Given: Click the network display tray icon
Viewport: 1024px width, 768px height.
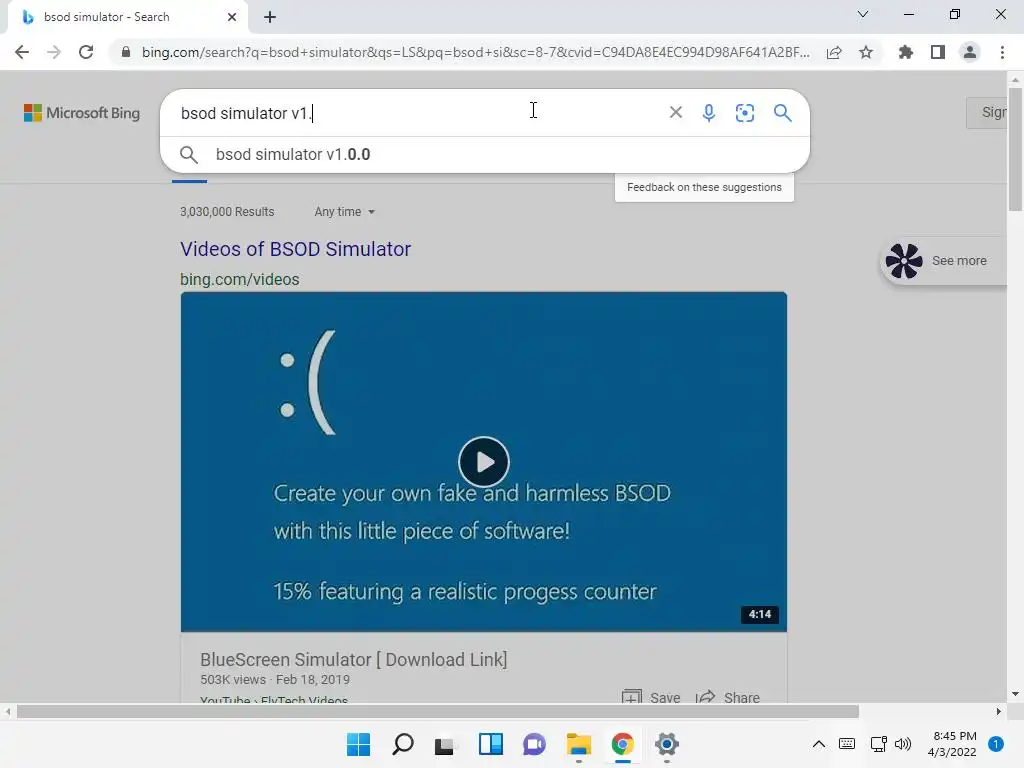Looking at the screenshot, I should pyautogui.click(x=878, y=744).
